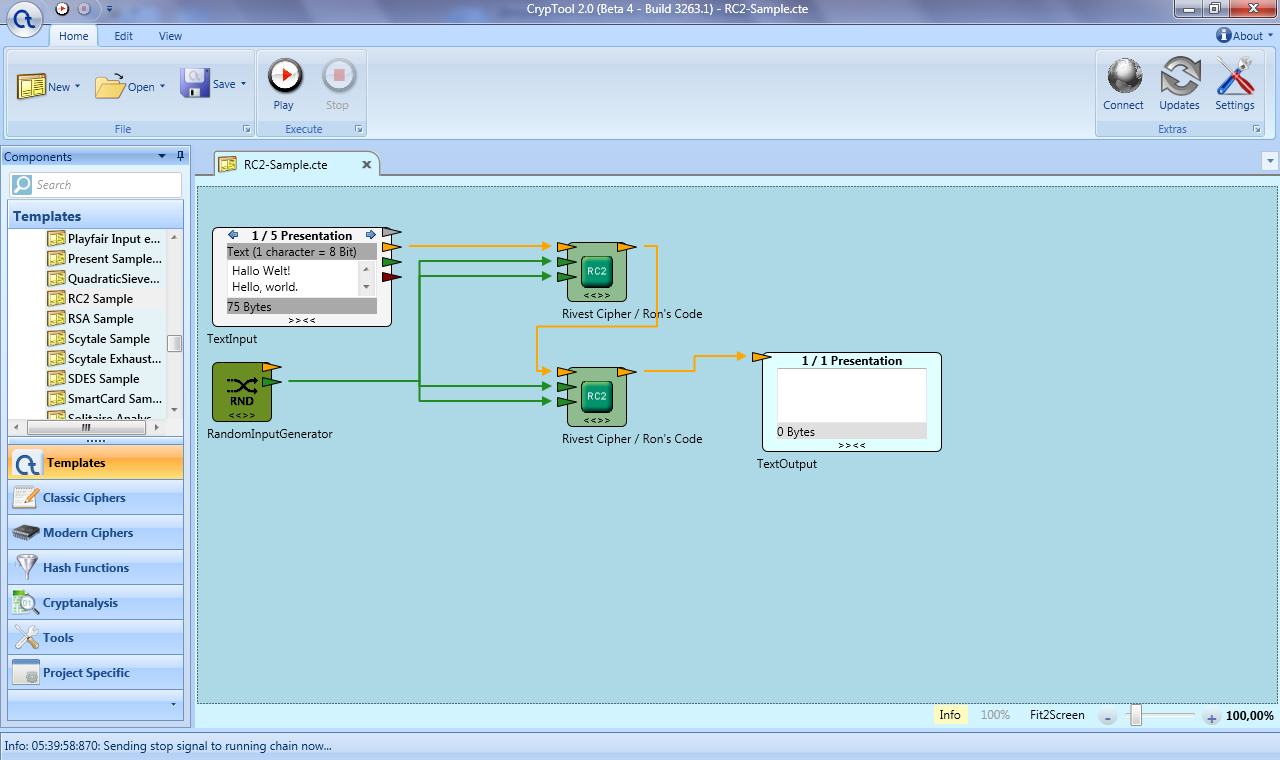This screenshot has width=1280, height=760.
Task: Collapse the TextInput component via >><<
Action: pyautogui.click(x=301, y=320)
